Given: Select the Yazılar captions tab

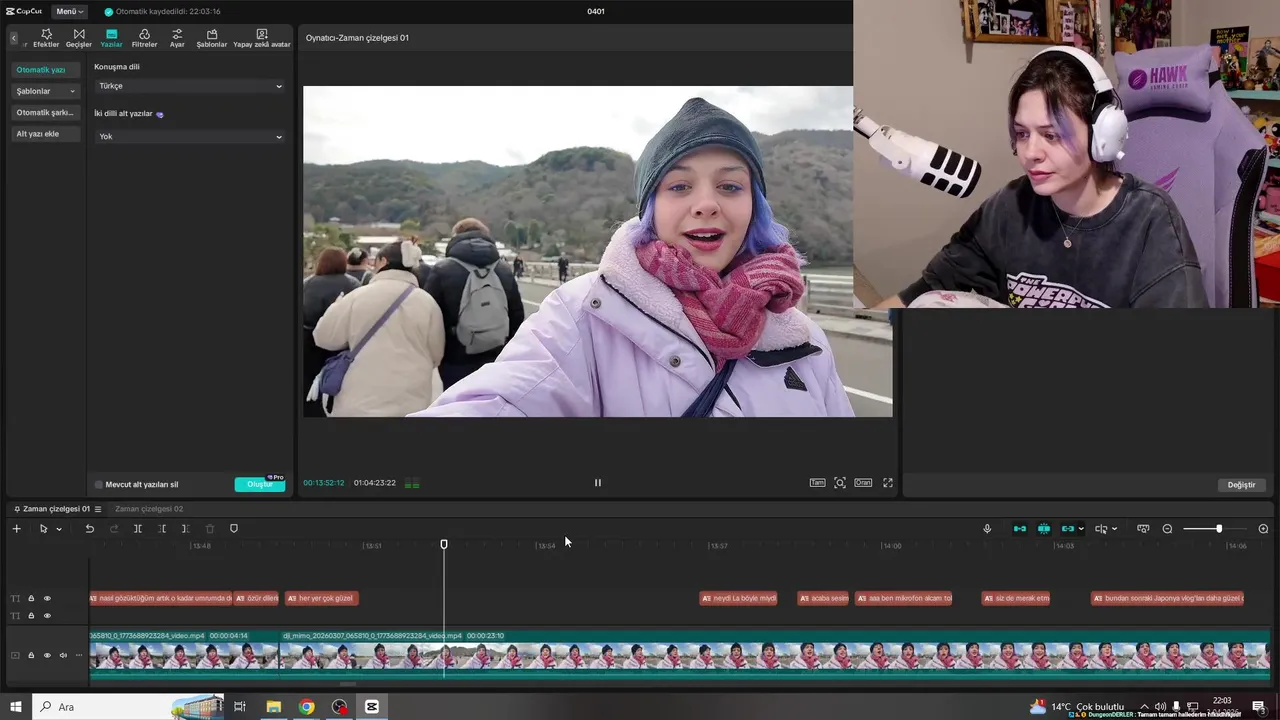Looking at the screenshot, I should point(111,38).
